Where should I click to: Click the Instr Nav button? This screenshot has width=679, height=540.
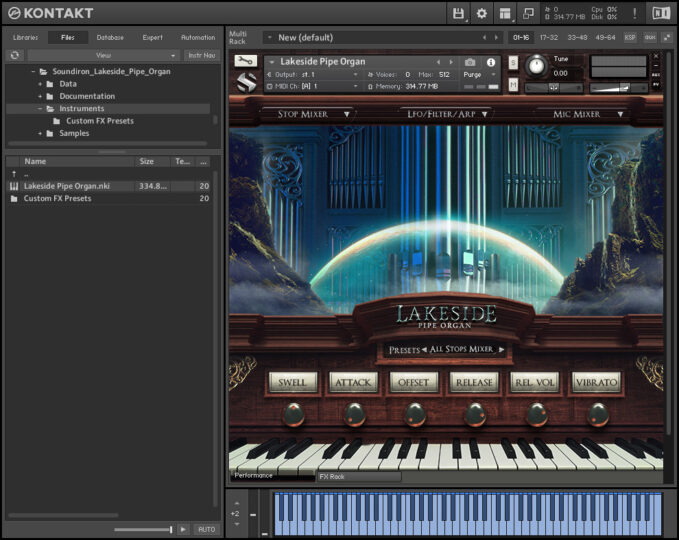click(202, 55)
